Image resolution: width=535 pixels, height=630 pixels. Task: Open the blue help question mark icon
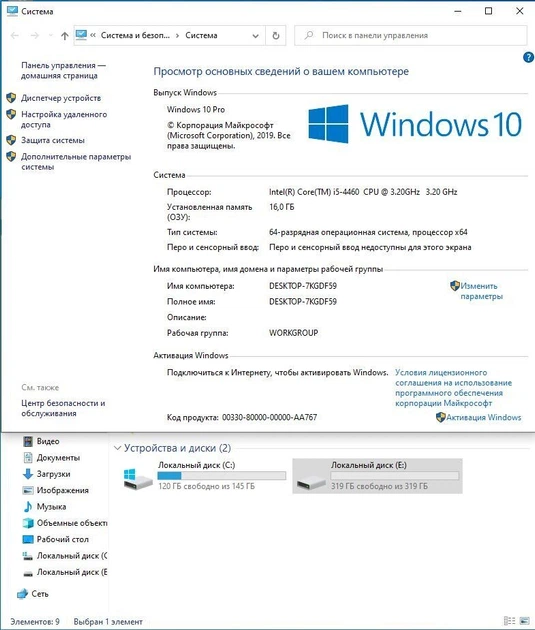coord(528,57)
